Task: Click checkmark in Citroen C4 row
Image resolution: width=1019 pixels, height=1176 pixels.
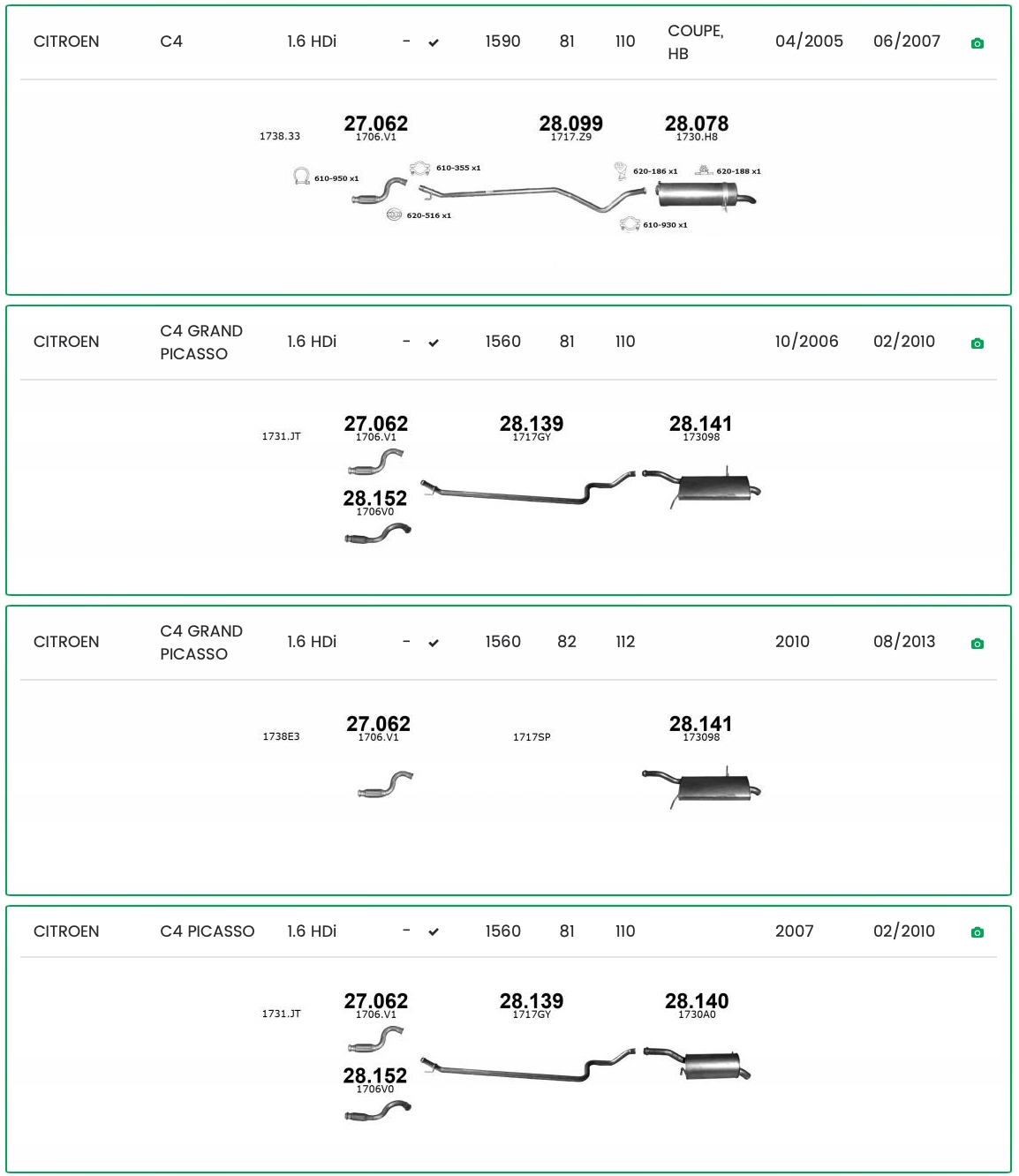Action: click(434, 42)
